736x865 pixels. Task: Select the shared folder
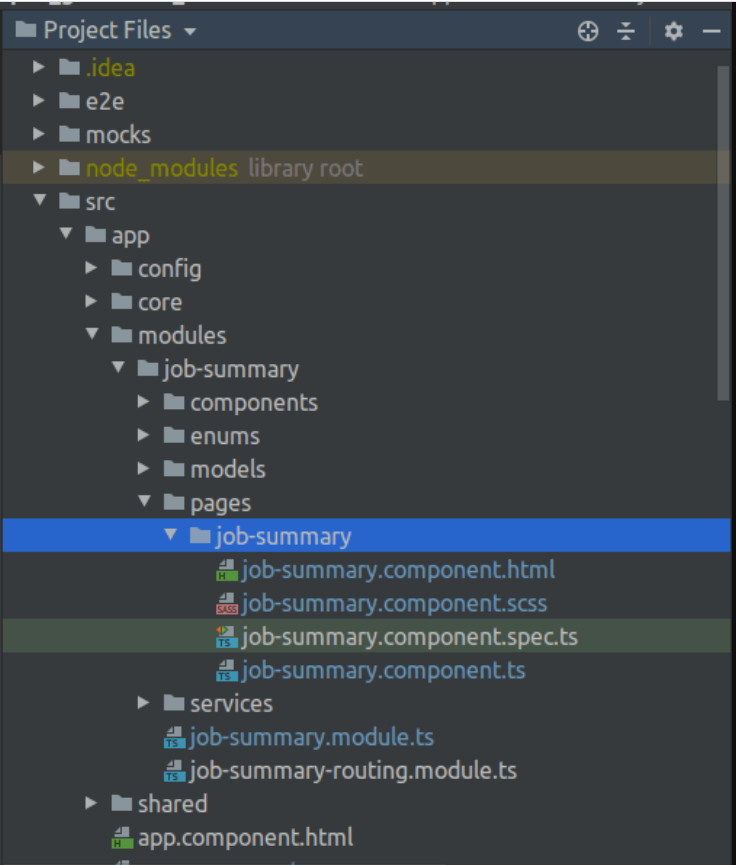[x=172, y=804]
